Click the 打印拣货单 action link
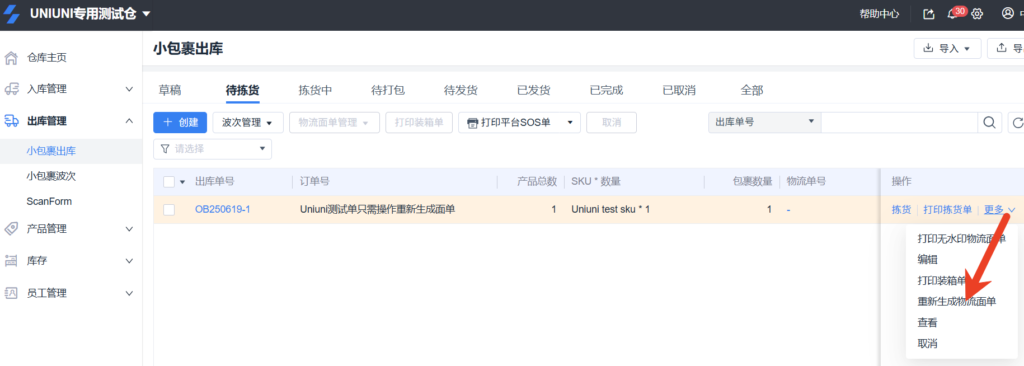The image size is (1024, 366). (948, 210)
